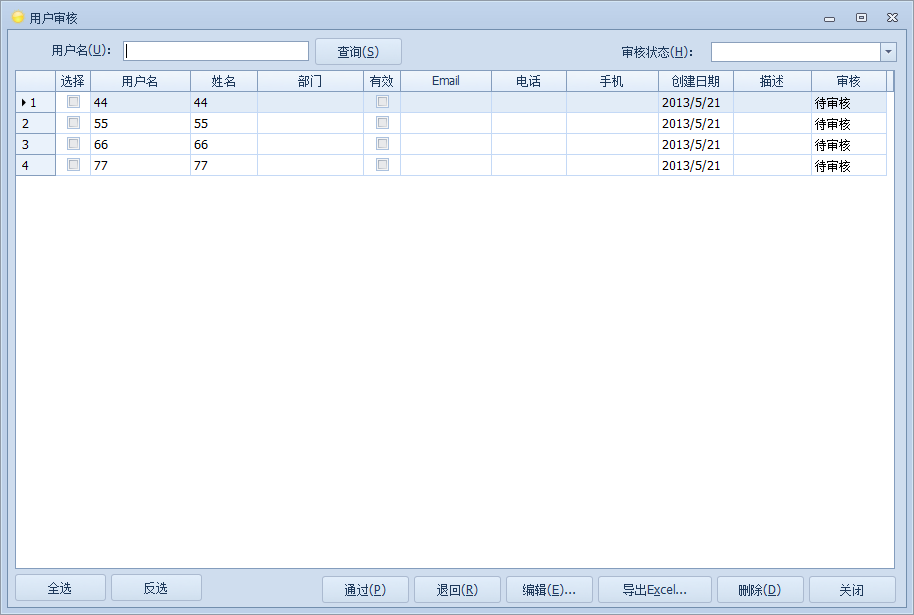Click the 全选 select-all button

coord(60,588)
